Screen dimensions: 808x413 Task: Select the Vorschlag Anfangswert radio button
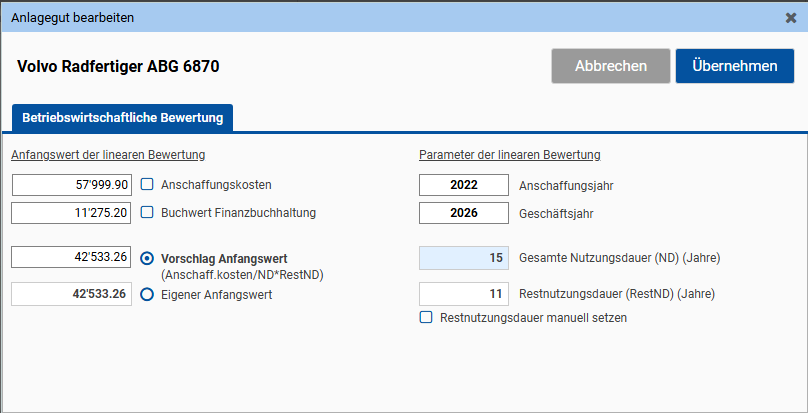(147, 258)
